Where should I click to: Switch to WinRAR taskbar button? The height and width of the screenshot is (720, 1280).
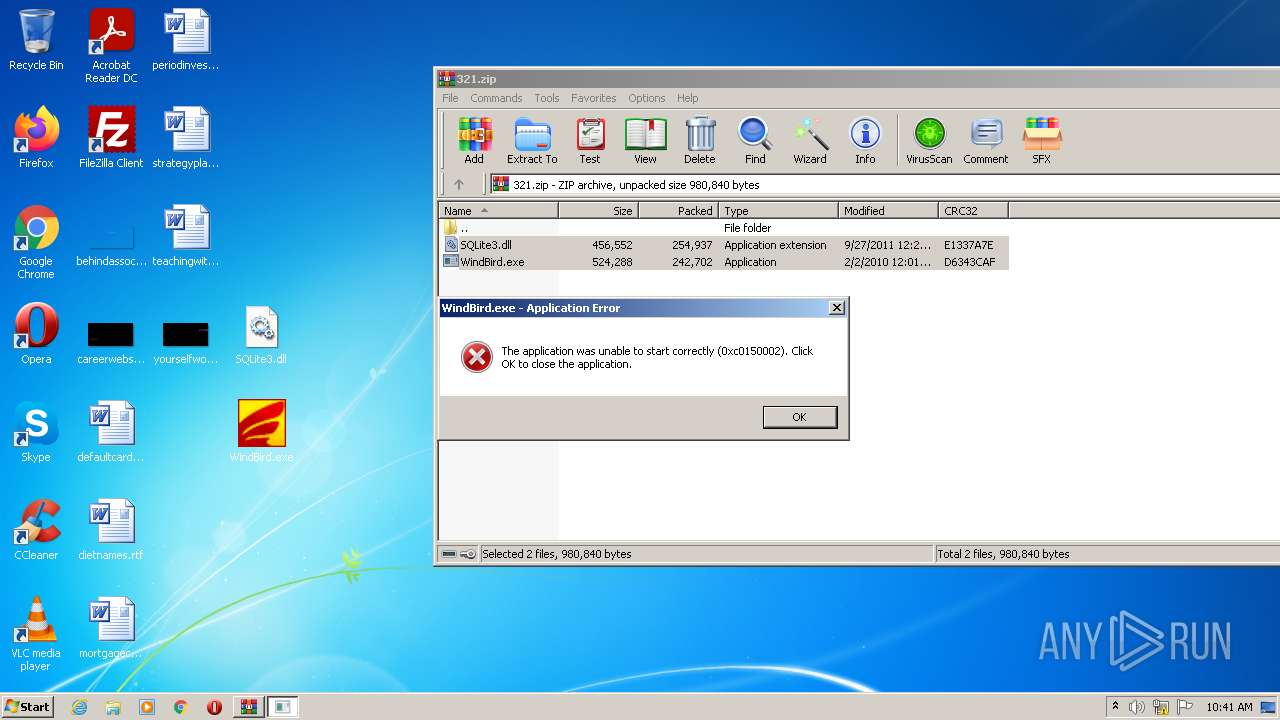coord(248,707)
